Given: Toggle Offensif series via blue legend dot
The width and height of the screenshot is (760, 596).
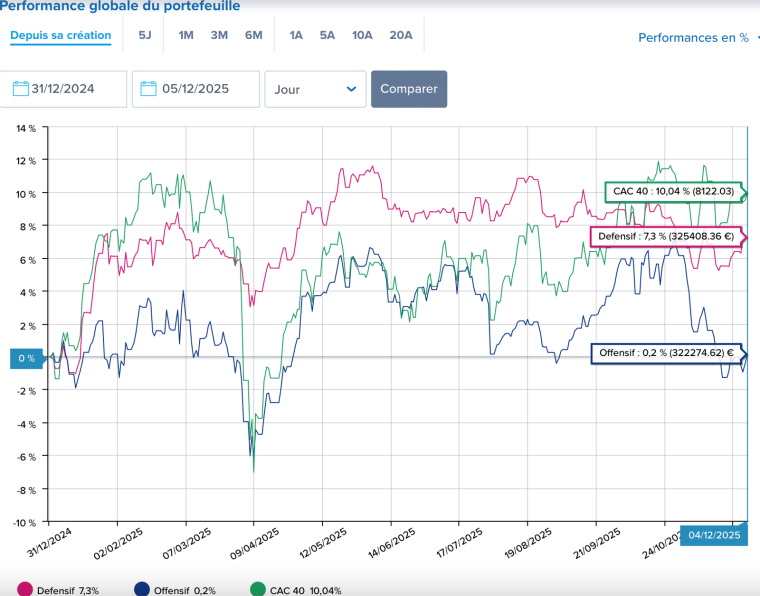Looking at the screenshot, I should 142,590.
